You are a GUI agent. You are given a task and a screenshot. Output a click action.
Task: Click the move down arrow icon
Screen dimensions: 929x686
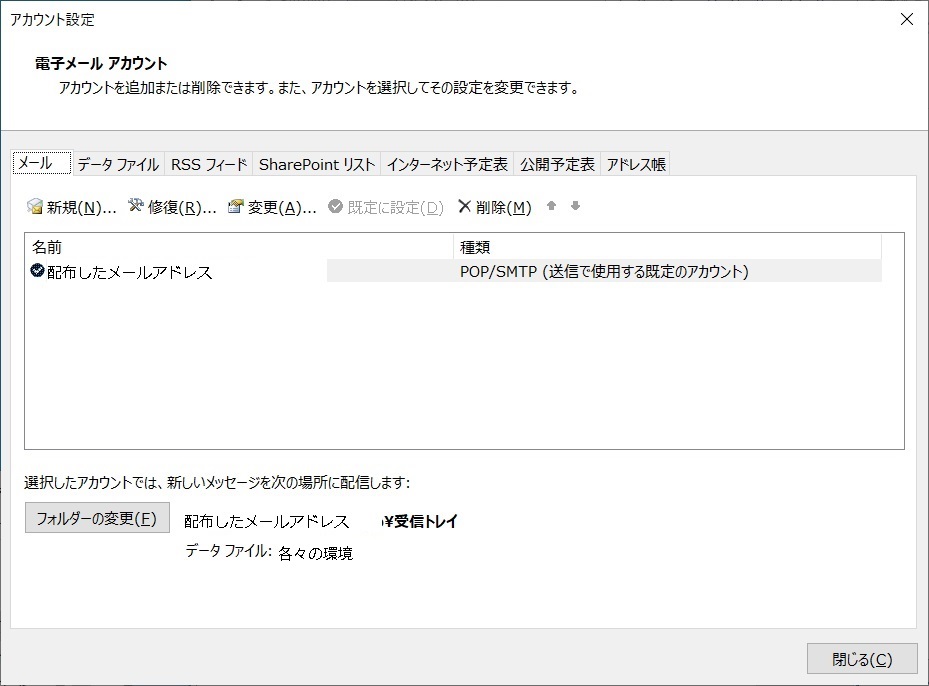[575, 207]
